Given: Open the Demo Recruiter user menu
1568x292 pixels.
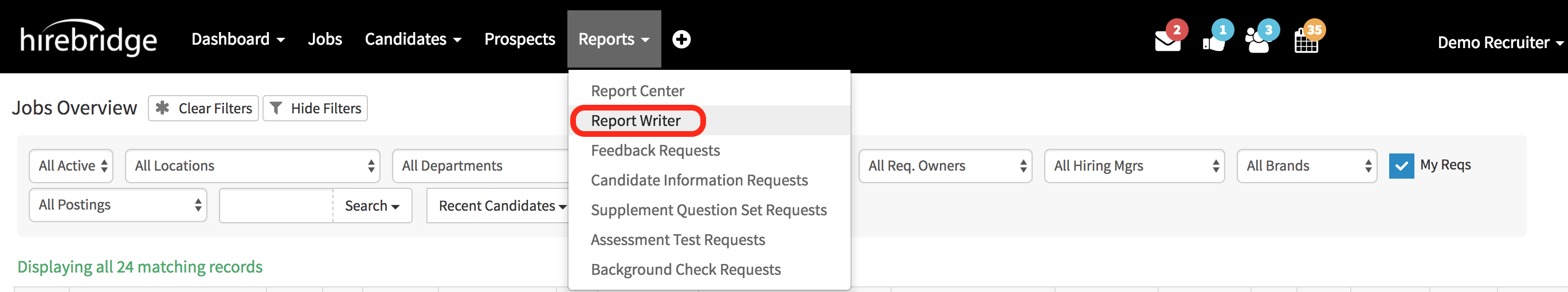Looking at the screenshot, I should point(1499,42).
